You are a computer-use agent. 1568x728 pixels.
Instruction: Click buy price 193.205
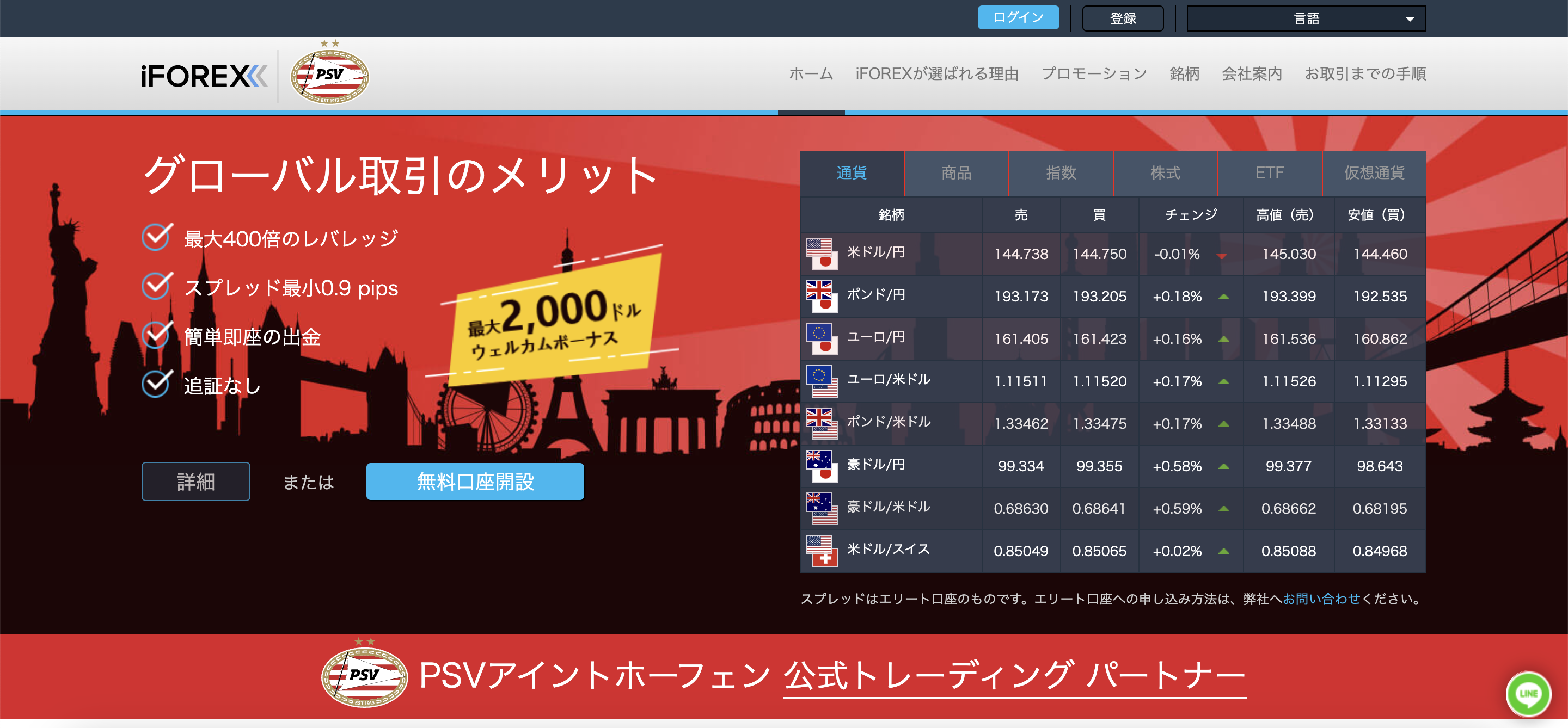click(1099, 297)
